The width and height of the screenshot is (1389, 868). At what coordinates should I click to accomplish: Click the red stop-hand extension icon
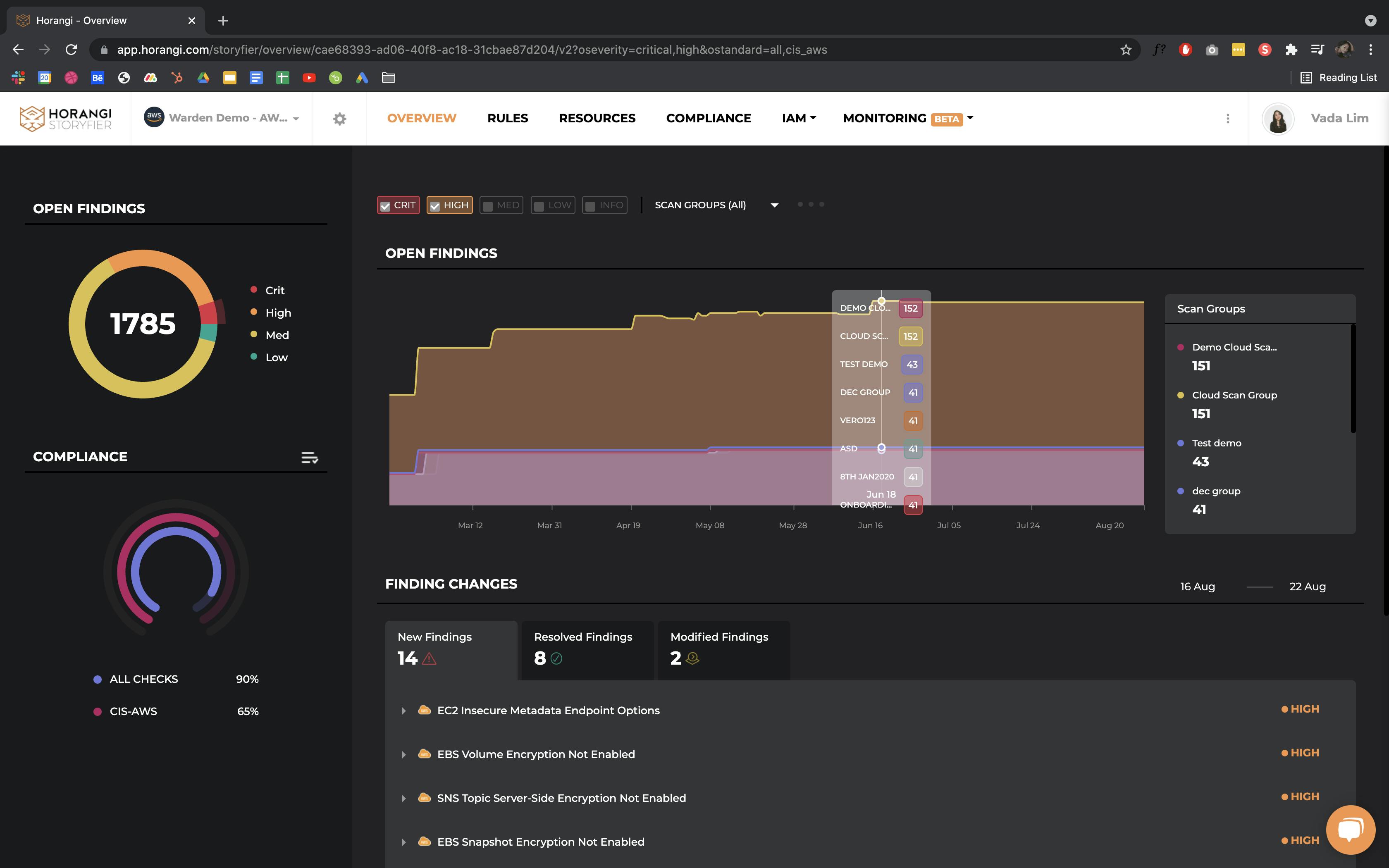click(1185, 50)
